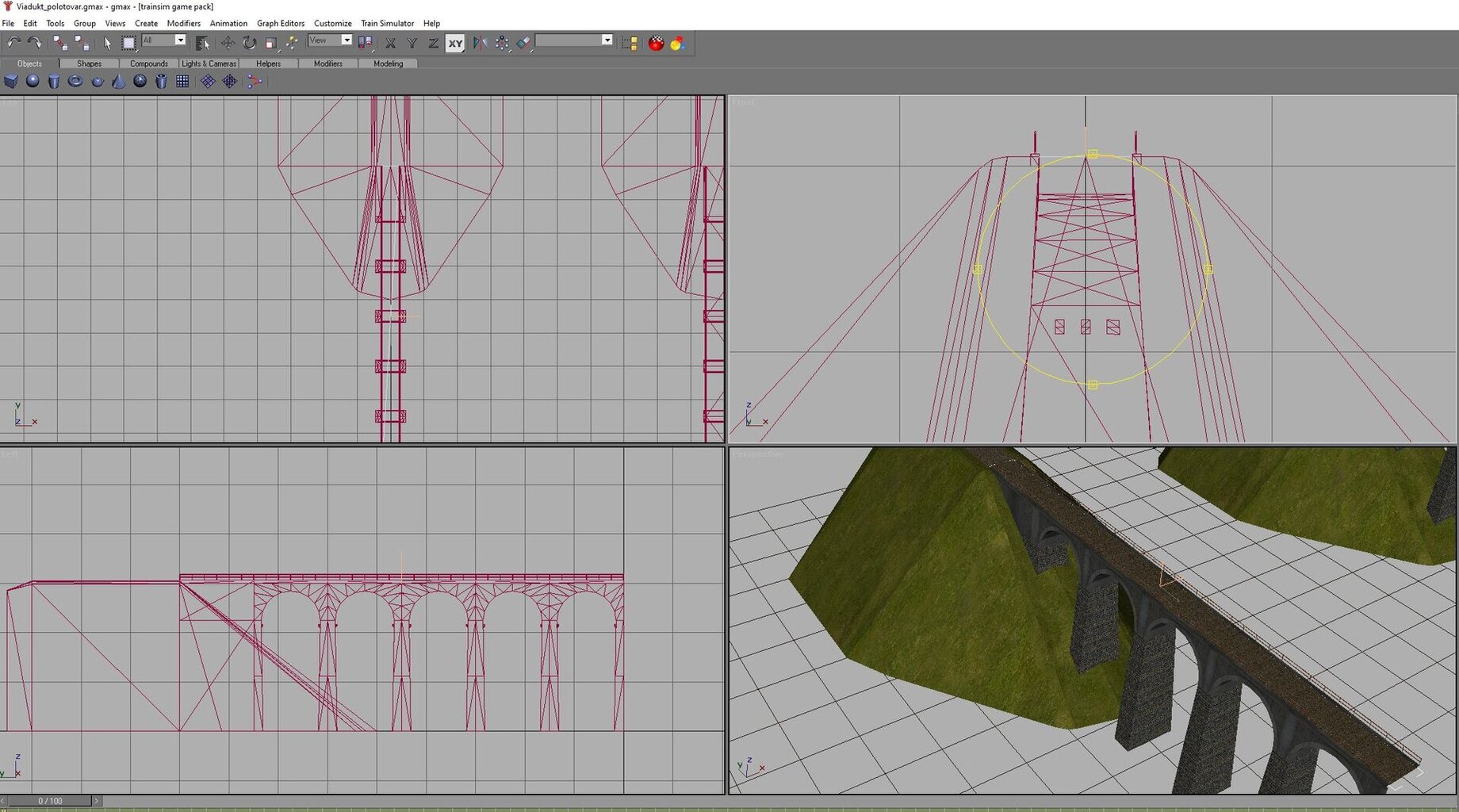This screenshot has height=812, width=1459.
Task: Select the Move transform tool
Action: coord(228,43)
